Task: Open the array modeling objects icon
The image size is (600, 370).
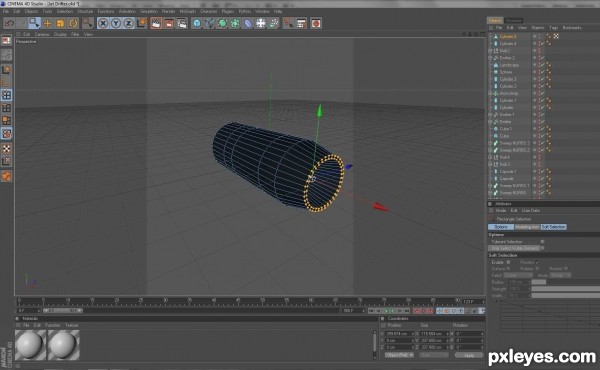Action: 235,23
